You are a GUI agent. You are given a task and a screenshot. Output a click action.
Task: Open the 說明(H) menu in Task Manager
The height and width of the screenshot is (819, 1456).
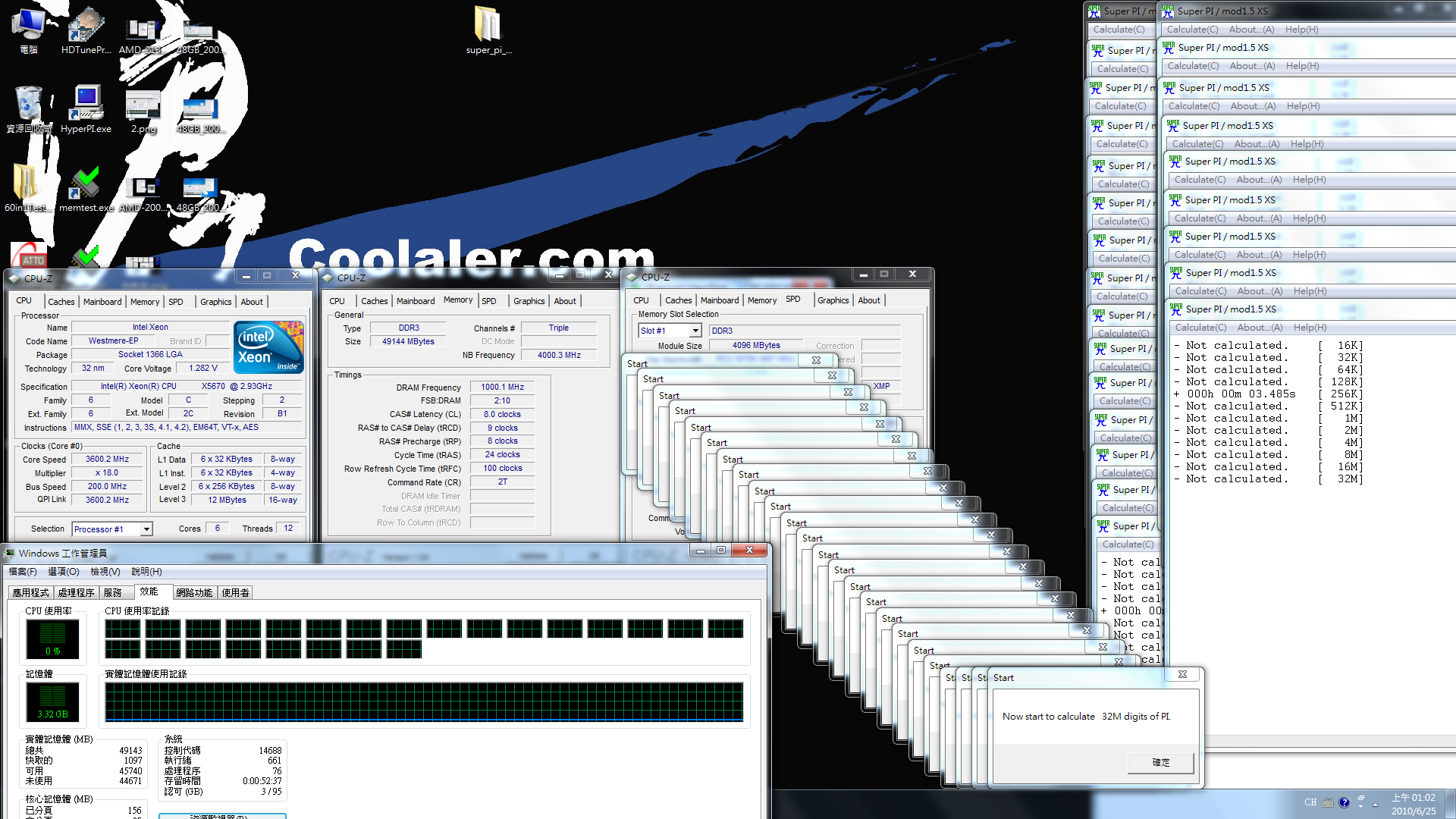click(146, 572)
